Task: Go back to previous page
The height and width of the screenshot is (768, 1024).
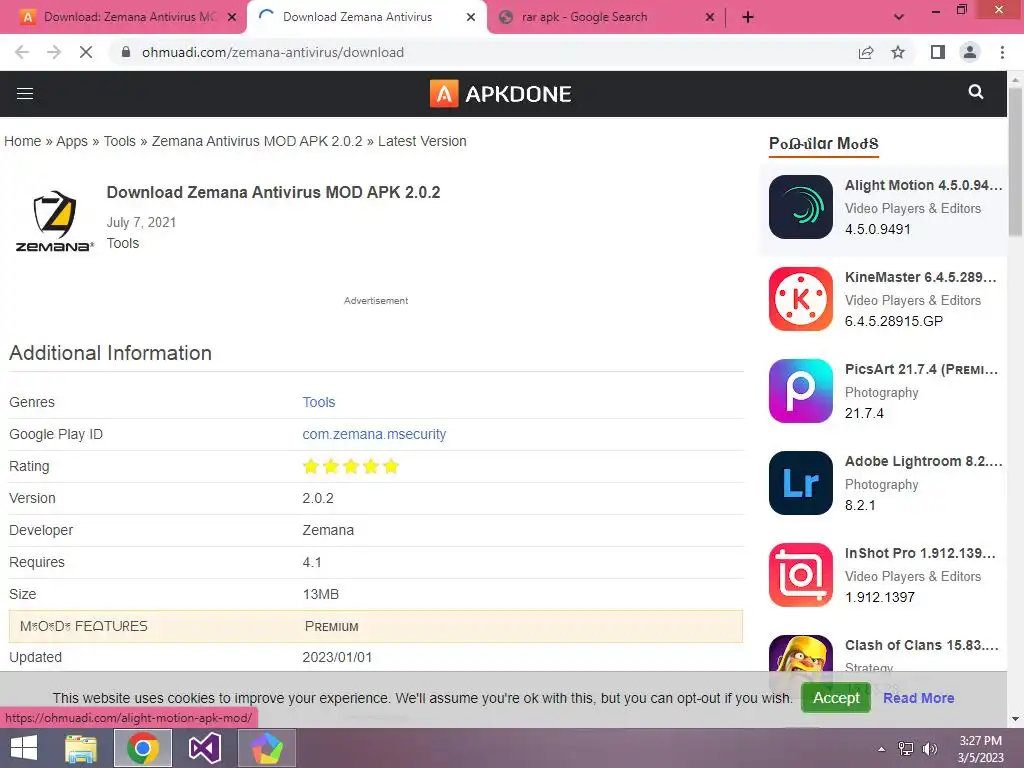Action: coord(22,52)
